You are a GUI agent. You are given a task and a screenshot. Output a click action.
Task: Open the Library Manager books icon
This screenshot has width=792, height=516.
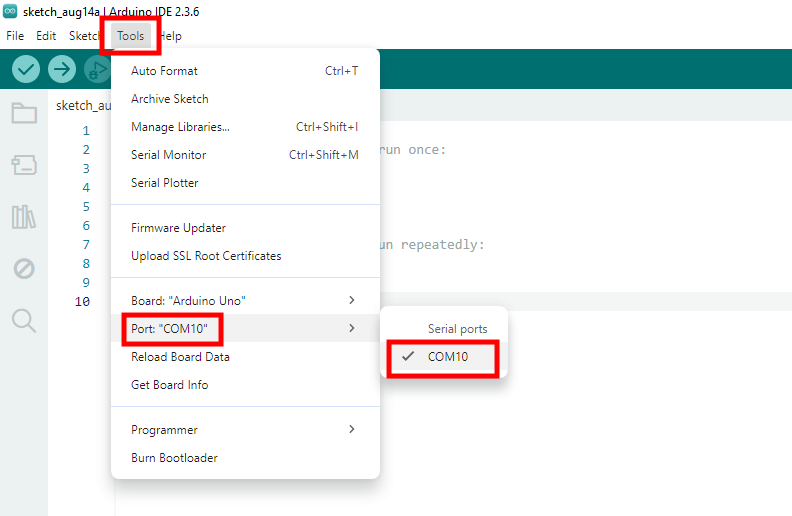(x=24, y=217)
